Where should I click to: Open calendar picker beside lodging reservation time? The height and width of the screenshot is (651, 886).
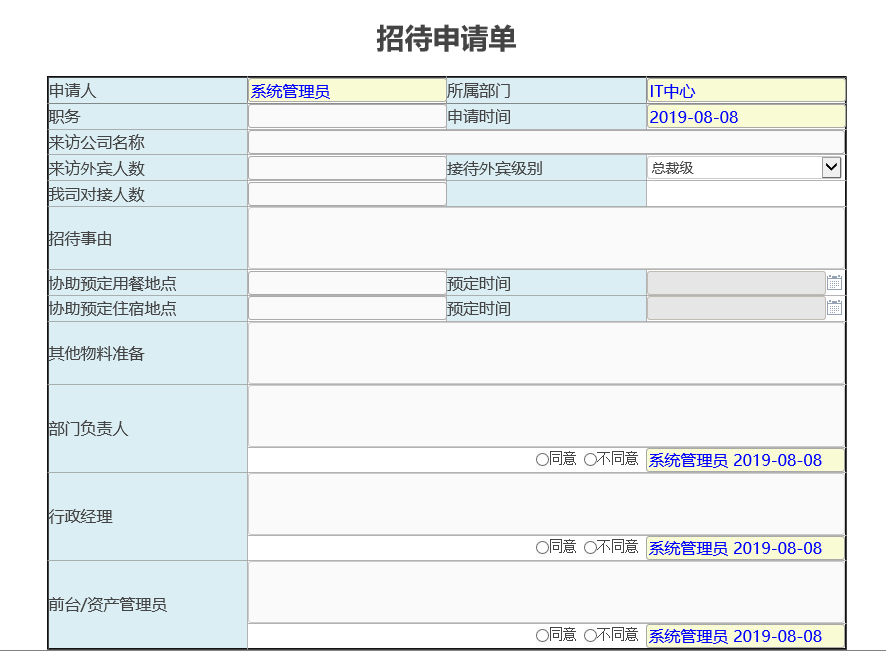click(x=835, y=308)
